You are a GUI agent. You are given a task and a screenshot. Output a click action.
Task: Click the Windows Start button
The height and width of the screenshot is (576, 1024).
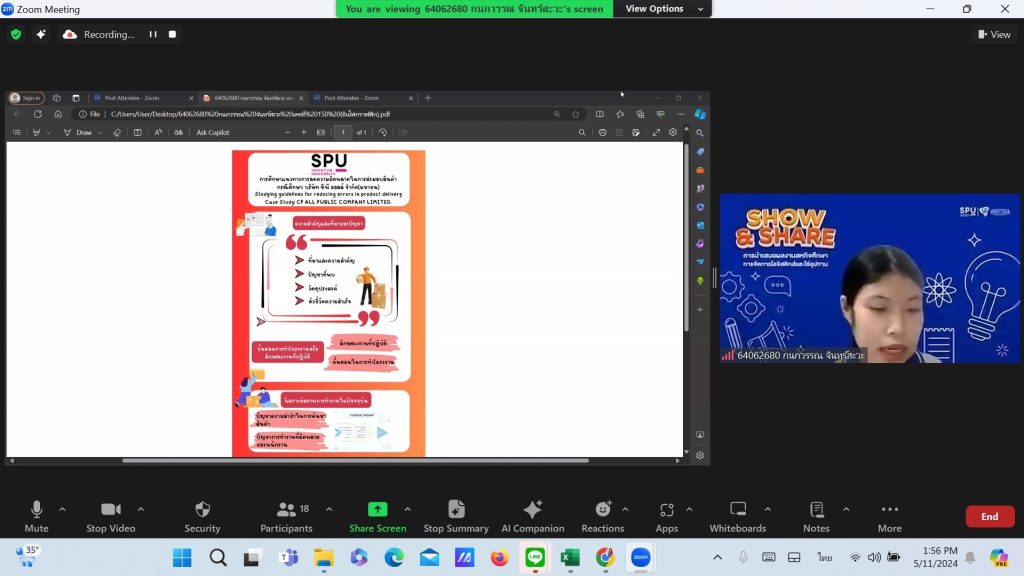pyautogui.click(x=182, y=557)
